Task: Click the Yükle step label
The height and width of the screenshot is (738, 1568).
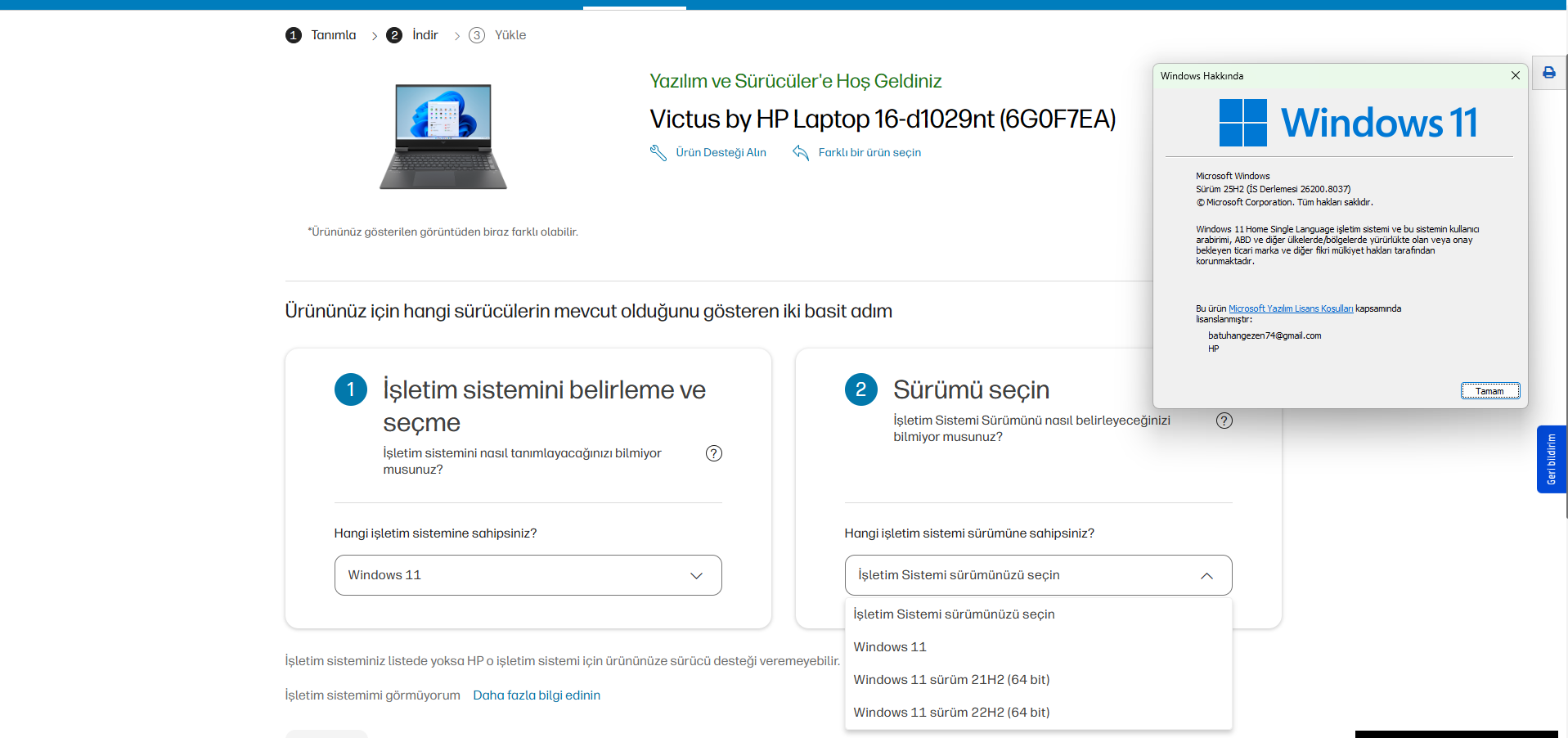Action: point(510,35)
